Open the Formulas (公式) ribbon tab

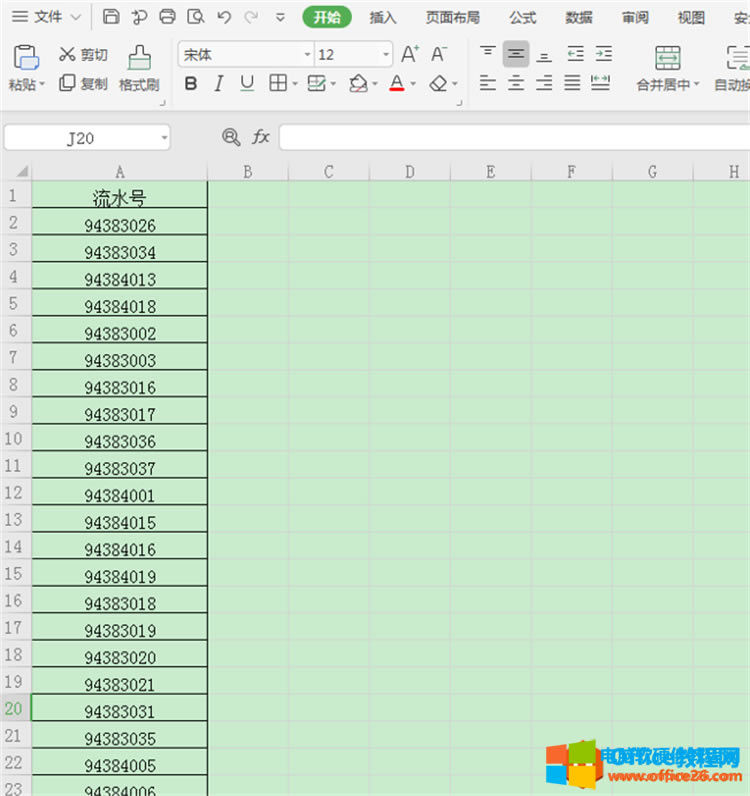[522, 17]
